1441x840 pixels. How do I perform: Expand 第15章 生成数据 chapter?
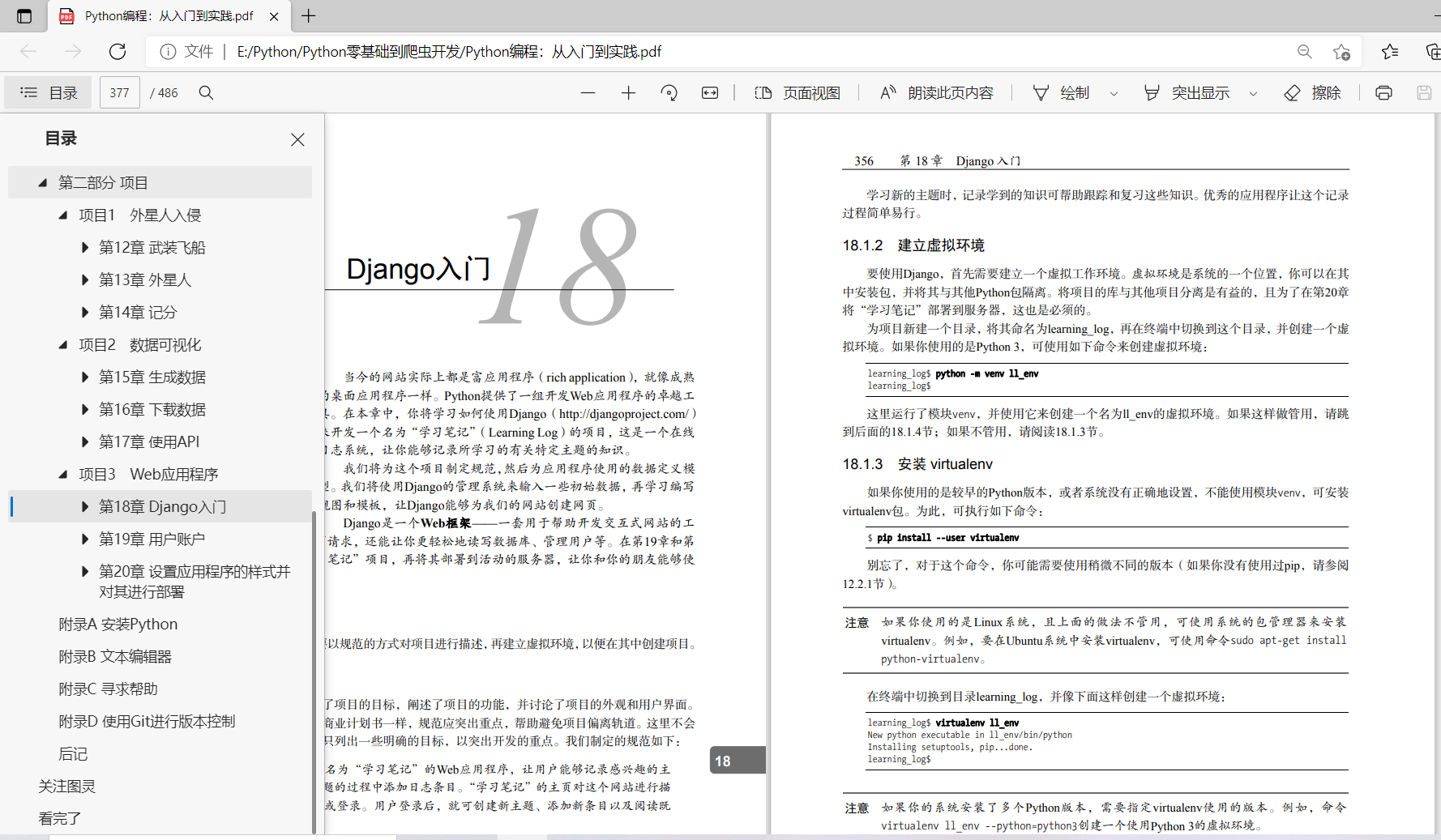[84, 377]
